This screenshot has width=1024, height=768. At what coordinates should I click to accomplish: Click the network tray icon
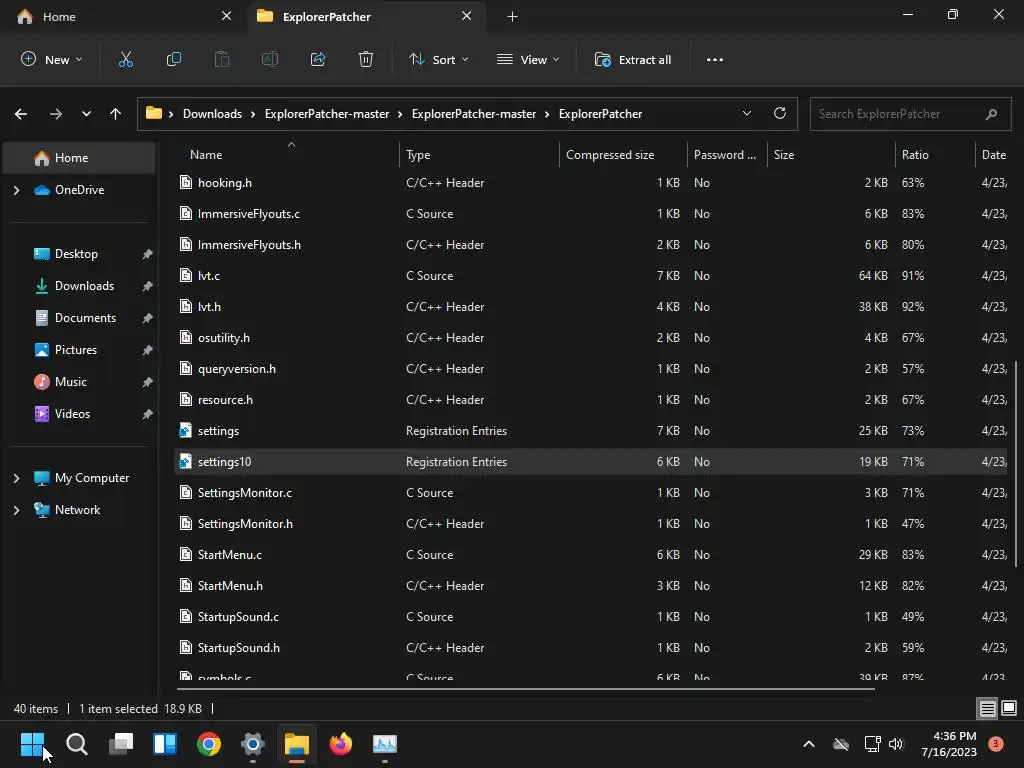point(872,744)
